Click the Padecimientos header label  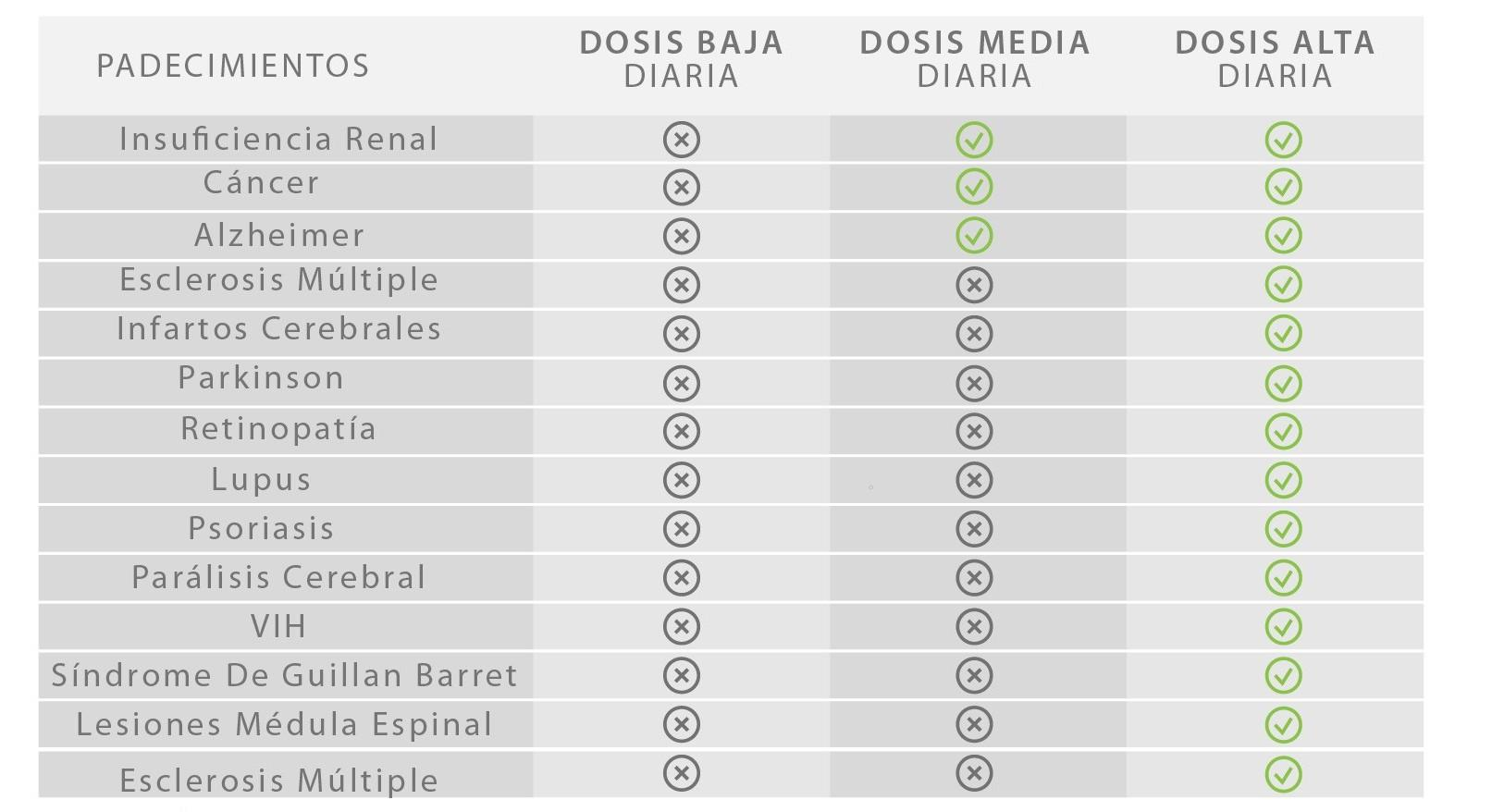point(233,66)
